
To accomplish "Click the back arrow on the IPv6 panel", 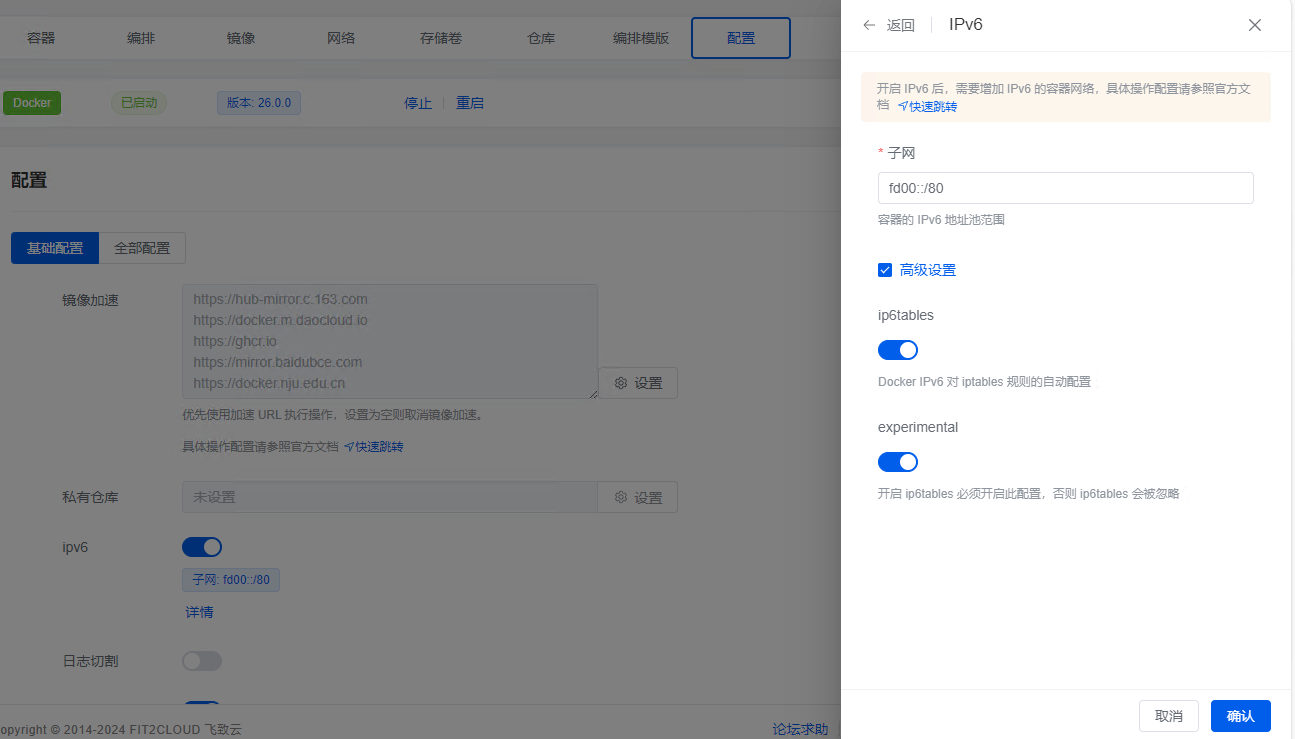I will (x=869, y=25).
